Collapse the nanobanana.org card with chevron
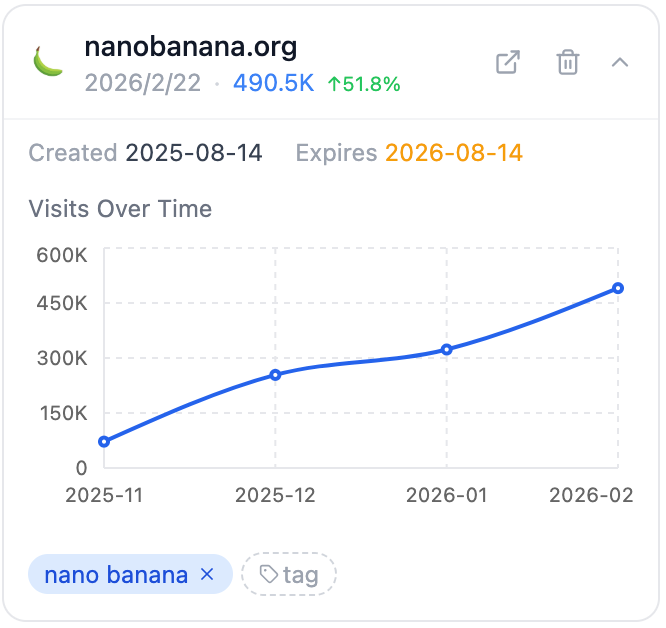Screen dimensions: 666x628 [x=620, y=62]
